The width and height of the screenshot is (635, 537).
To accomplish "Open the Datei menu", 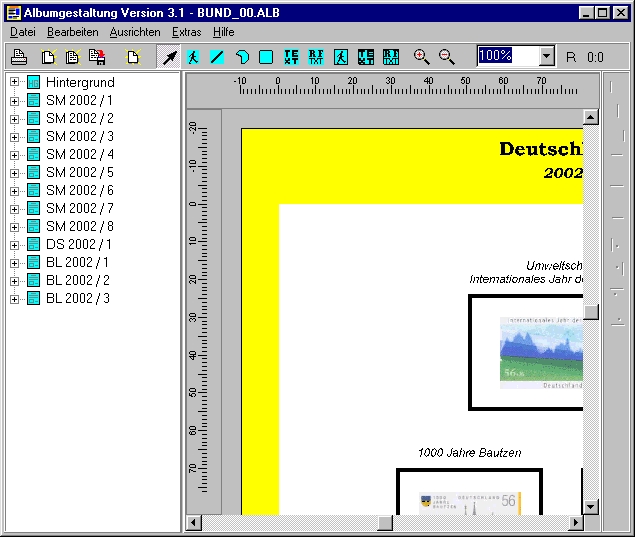I will (x=22, y=32).
